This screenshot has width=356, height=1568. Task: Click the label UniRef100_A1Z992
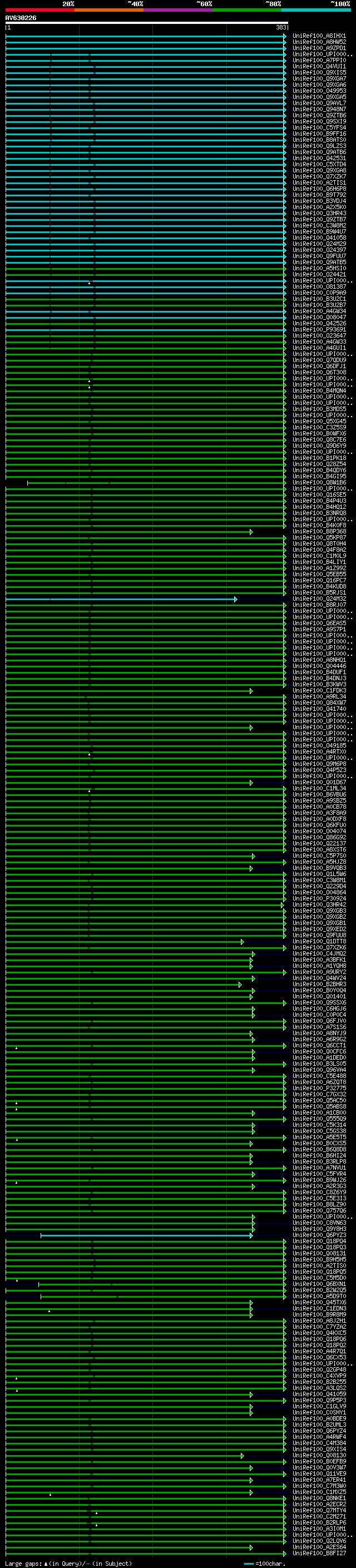point(319,568)
